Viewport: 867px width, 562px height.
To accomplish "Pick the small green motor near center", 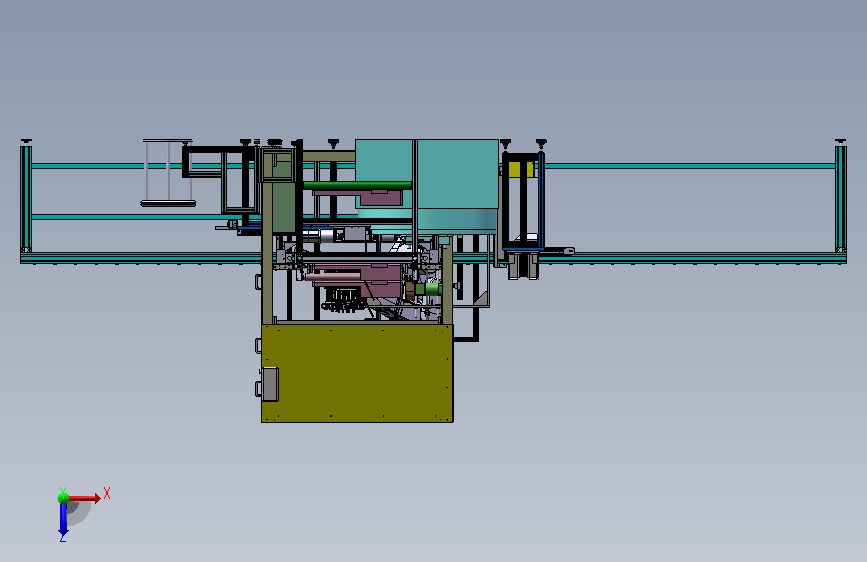I will tap(429, 289).
